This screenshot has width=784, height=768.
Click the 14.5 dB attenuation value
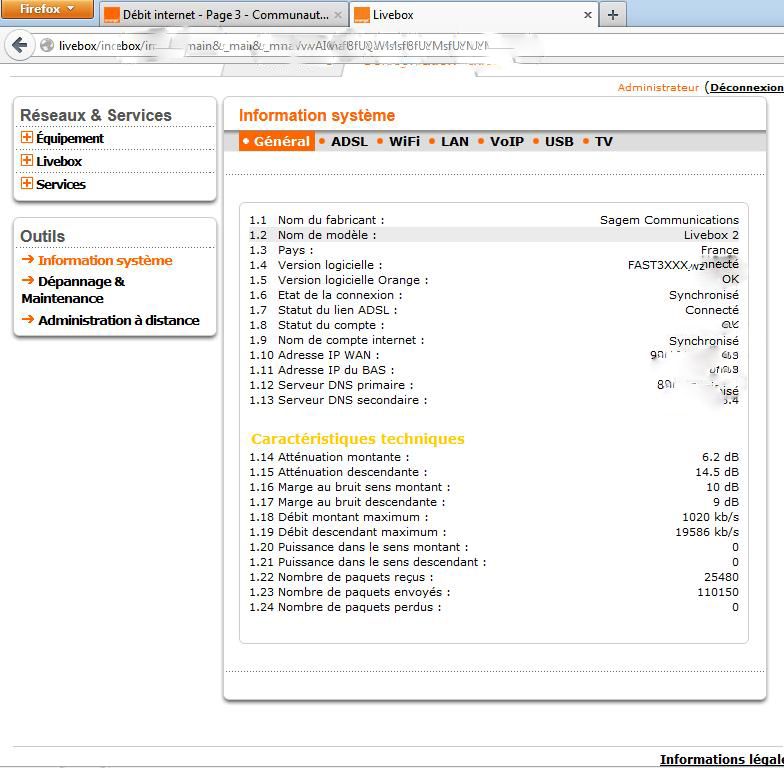(x=716, y=472)
